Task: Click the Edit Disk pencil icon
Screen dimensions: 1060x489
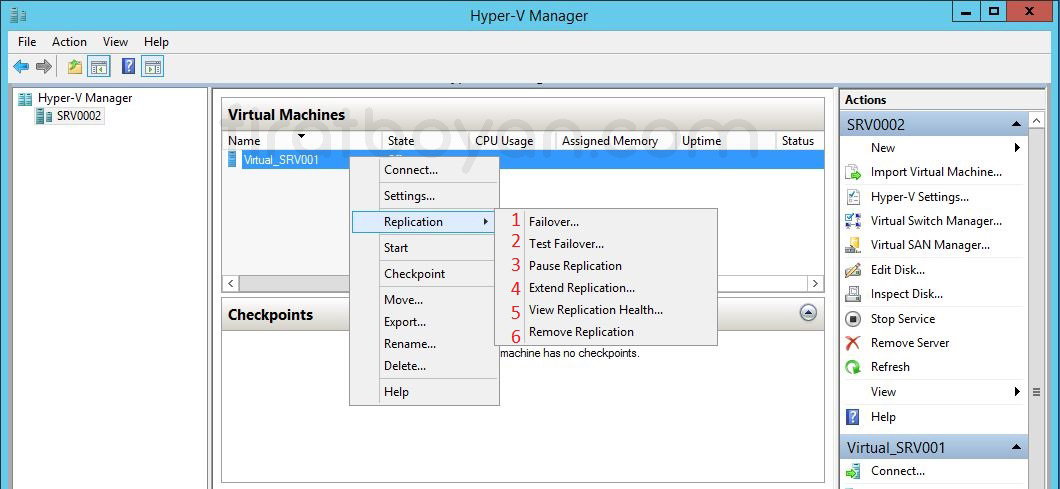Action: (x=853, y=270)
